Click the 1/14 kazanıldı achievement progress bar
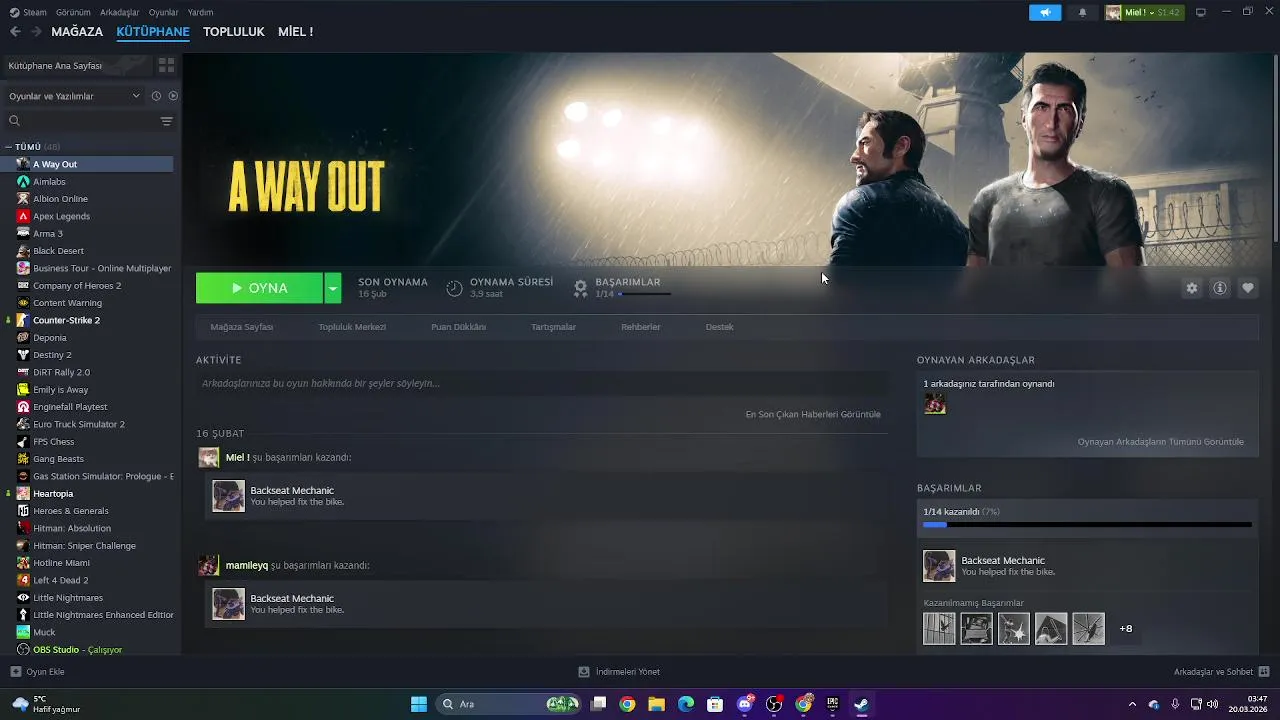Screen dimensions: 1280x720 pos(1087,524)
